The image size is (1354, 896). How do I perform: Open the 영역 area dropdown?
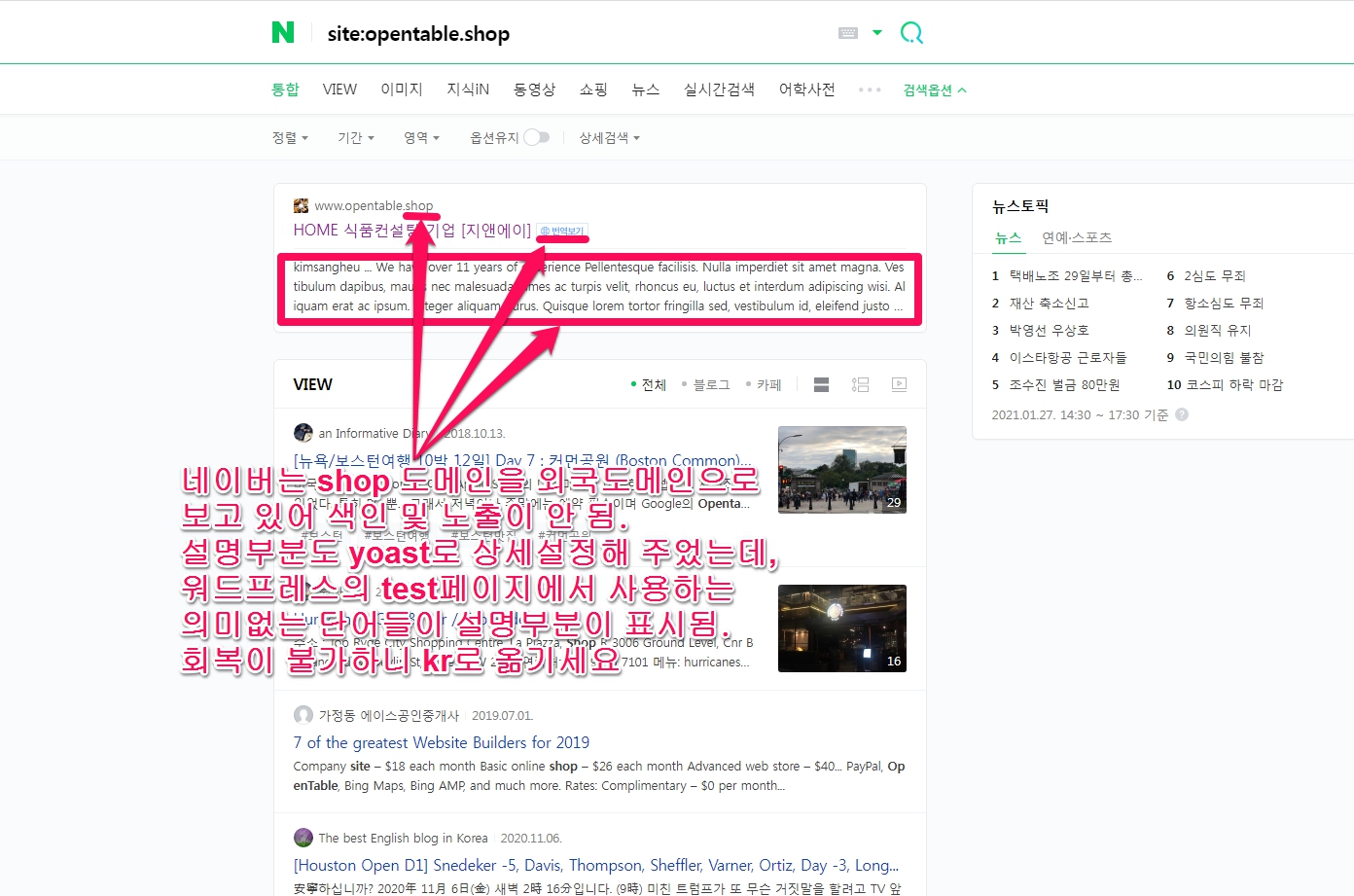pos(422,138)
